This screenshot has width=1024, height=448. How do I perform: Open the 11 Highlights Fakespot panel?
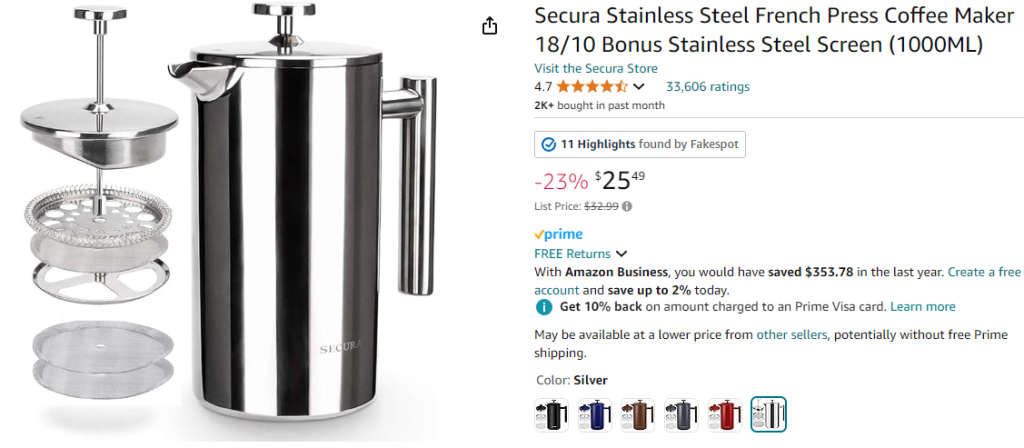[640, 144]
